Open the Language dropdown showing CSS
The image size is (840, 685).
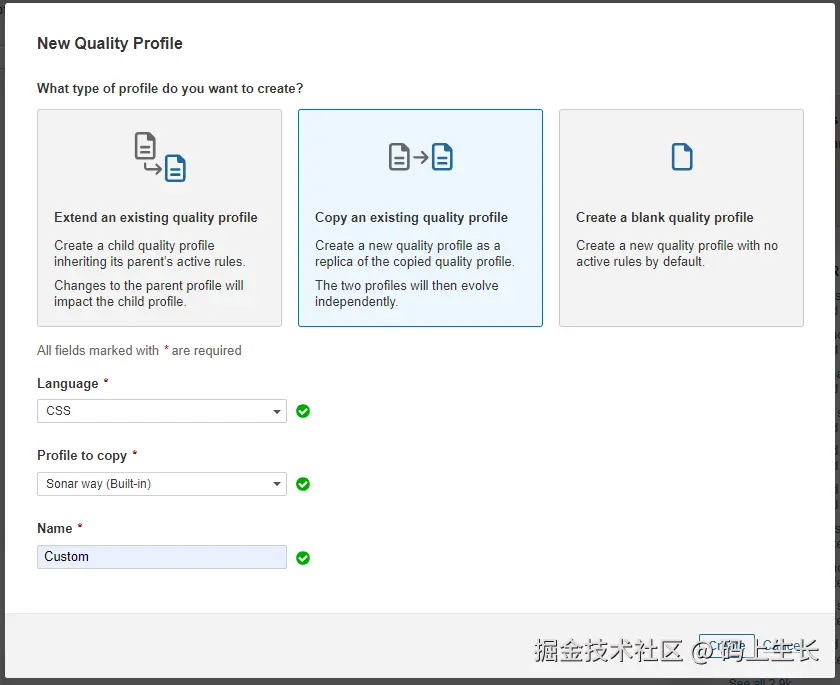point(162,411)
